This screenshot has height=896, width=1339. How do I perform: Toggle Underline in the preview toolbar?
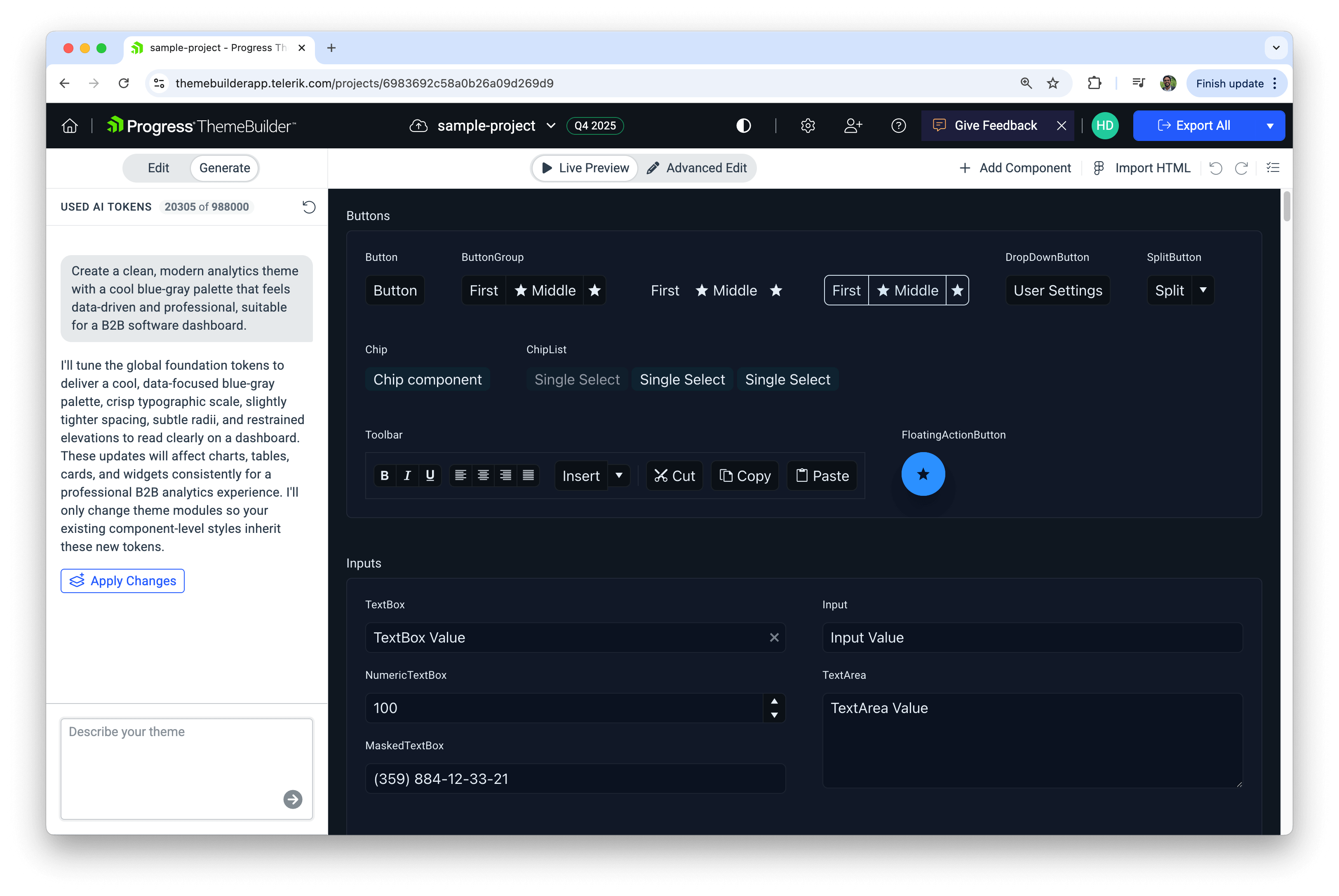tap(430, 476)
